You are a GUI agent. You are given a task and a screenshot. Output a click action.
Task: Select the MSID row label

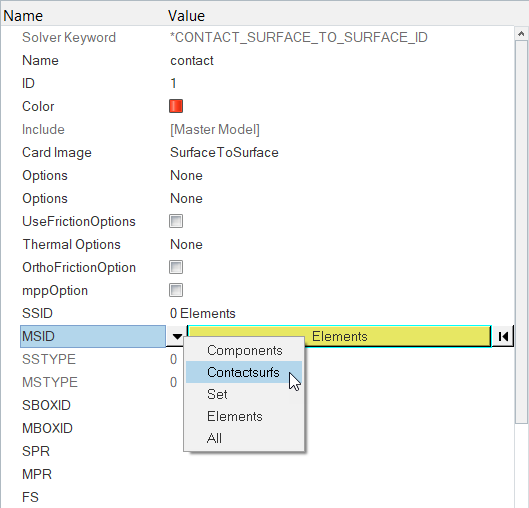point(93,336)
